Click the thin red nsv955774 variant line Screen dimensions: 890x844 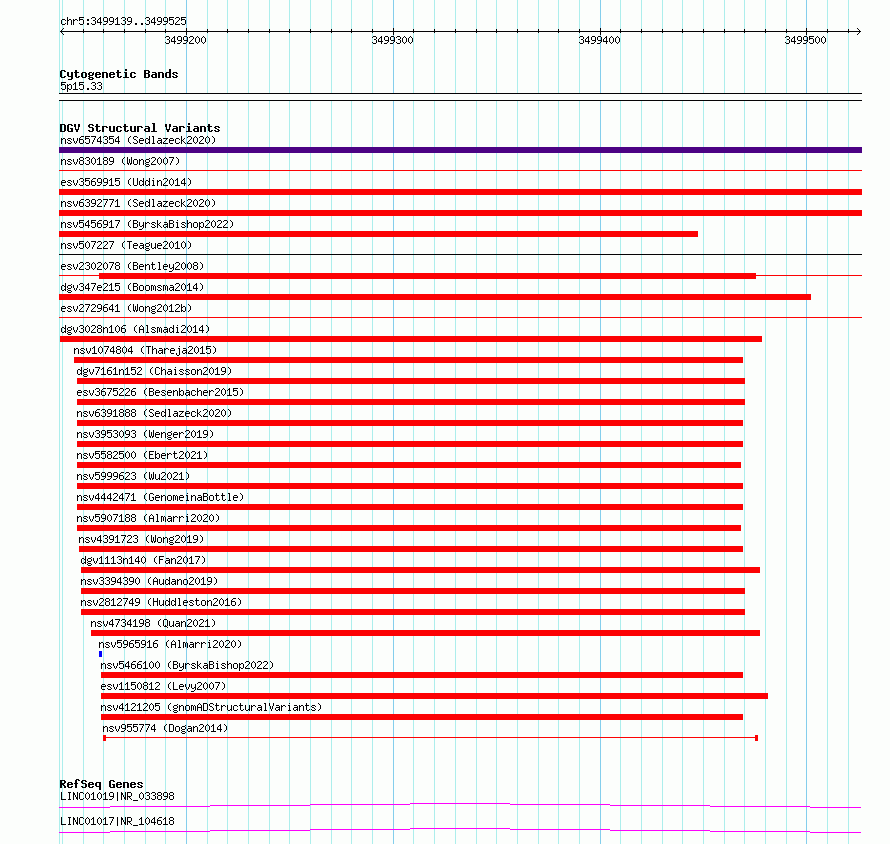(x=431, y=738)
